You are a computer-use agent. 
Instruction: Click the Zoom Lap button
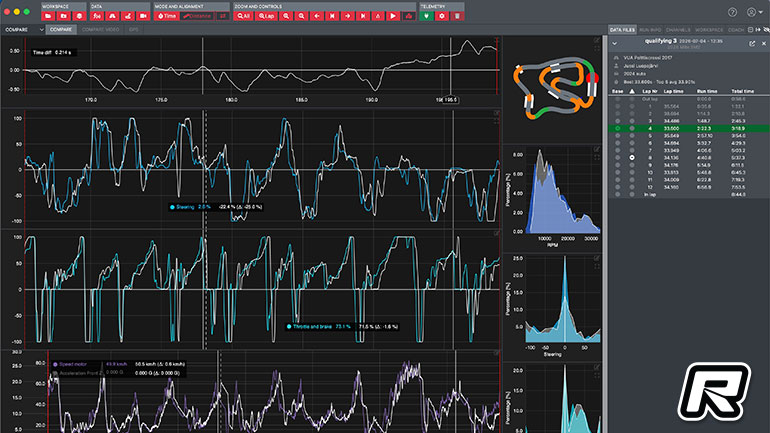pyautogui.click(x=266, y=16)
